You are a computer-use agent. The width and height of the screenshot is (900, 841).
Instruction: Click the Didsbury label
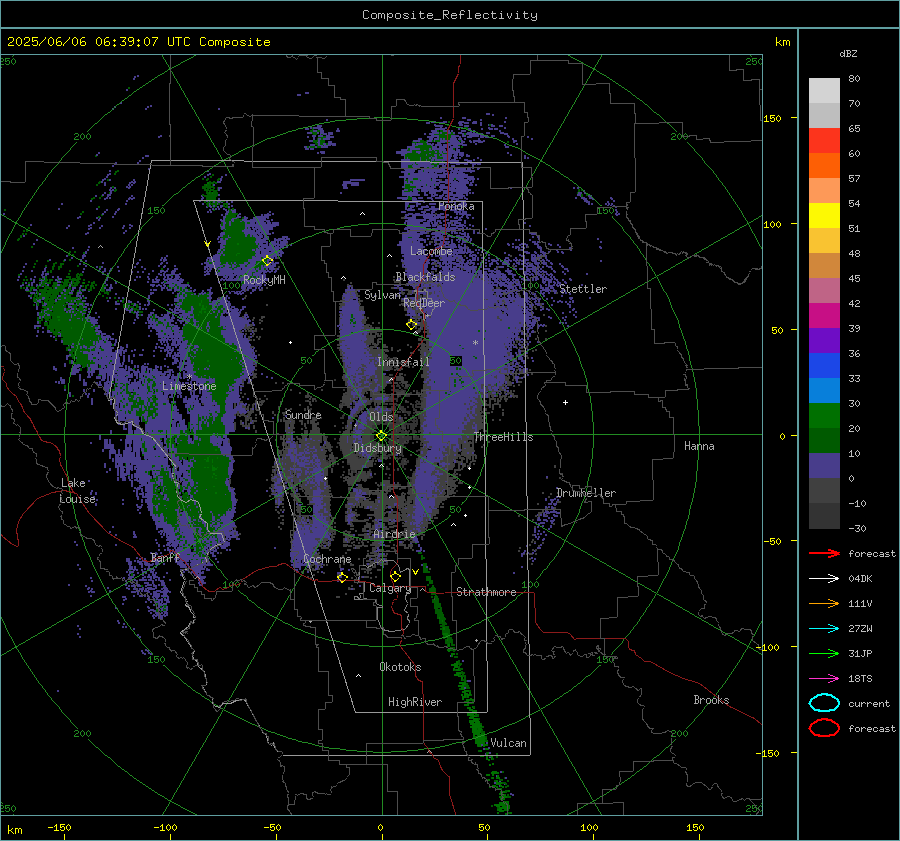(x=378, y=448)
